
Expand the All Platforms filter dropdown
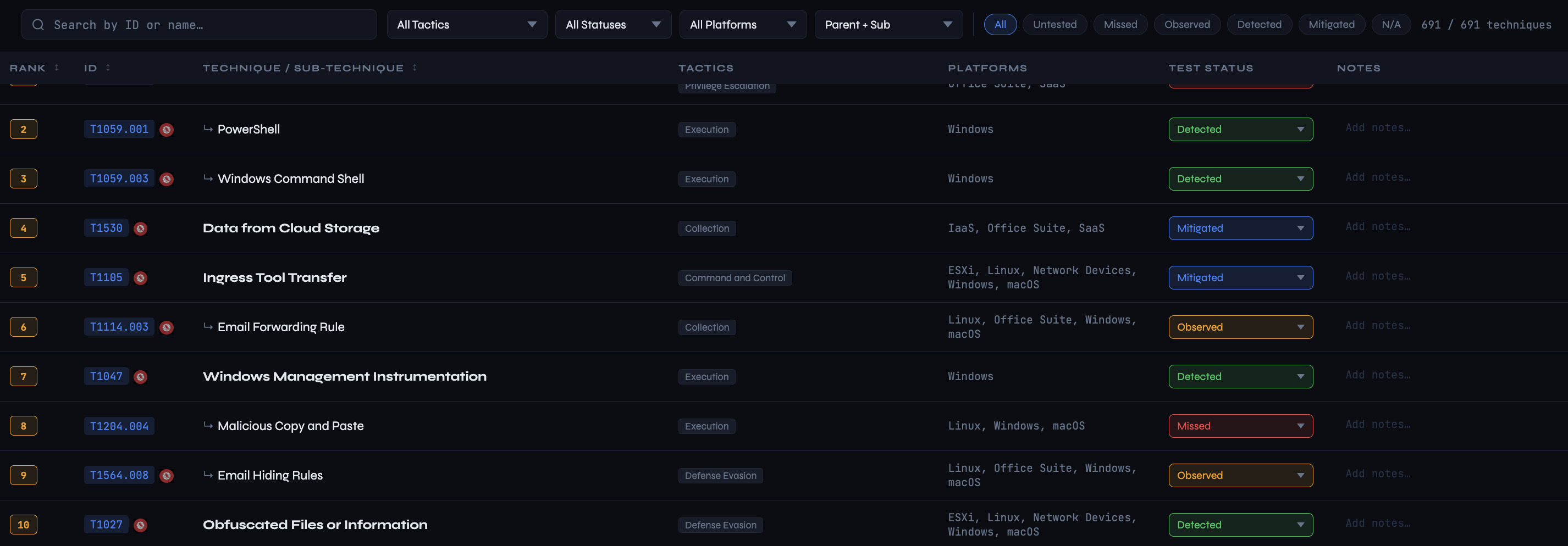pos(742,25)
